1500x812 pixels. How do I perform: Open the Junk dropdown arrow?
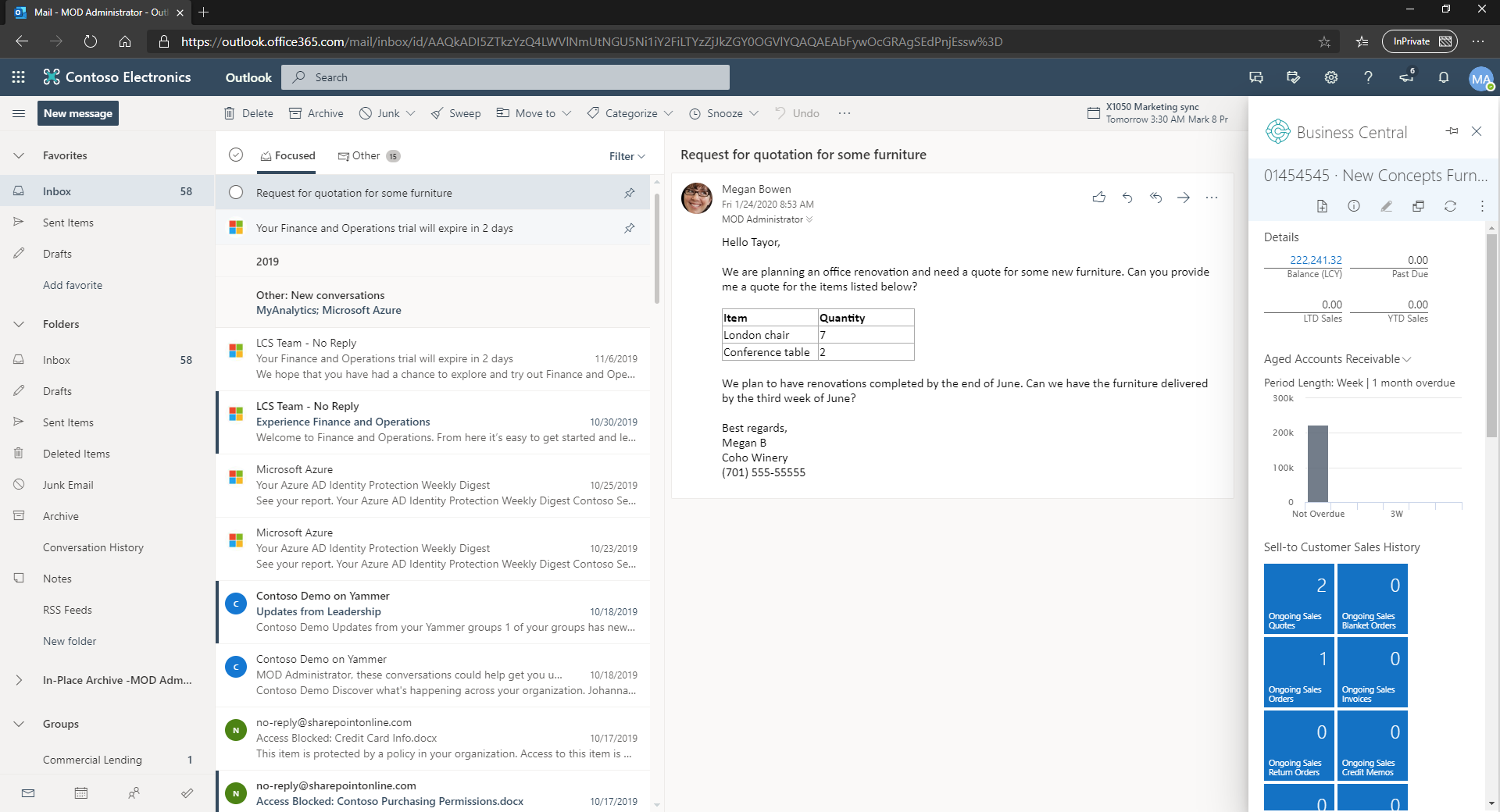(411, 113)
